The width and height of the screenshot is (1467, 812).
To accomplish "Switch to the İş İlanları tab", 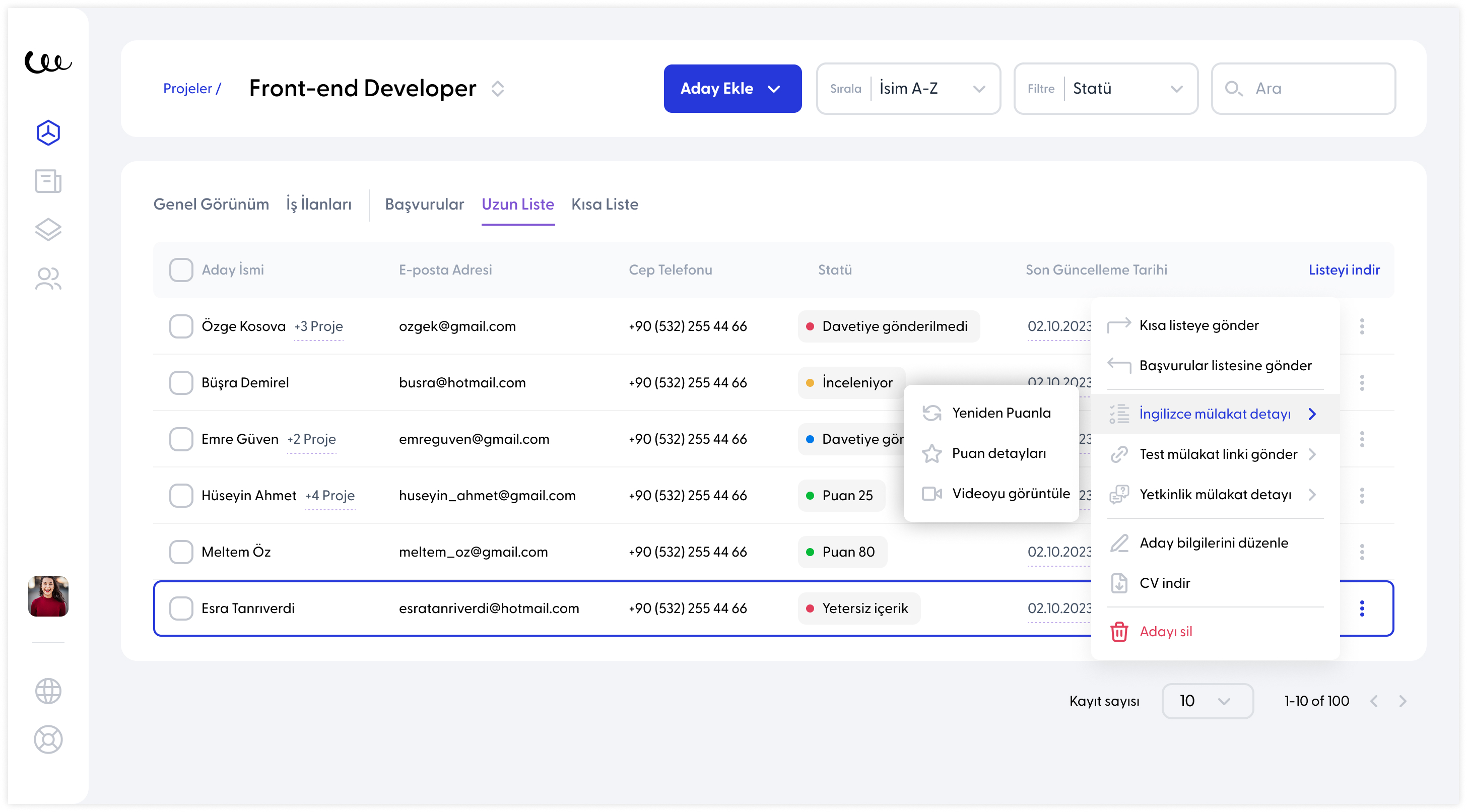I will tap(318, 205).
